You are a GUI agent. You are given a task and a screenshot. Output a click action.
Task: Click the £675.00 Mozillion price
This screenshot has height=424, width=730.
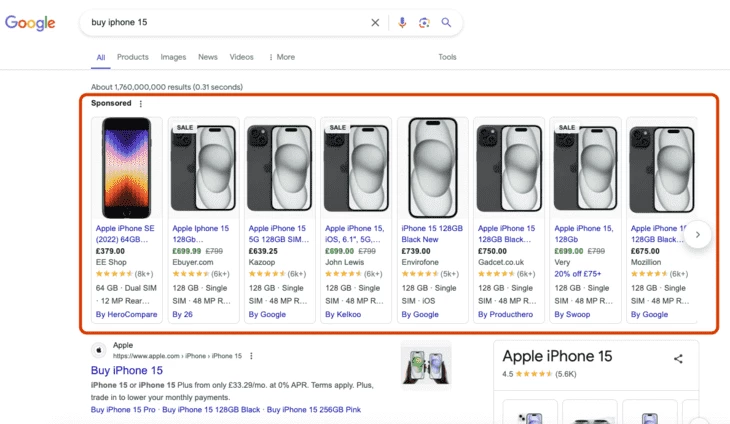pos(645,251)
